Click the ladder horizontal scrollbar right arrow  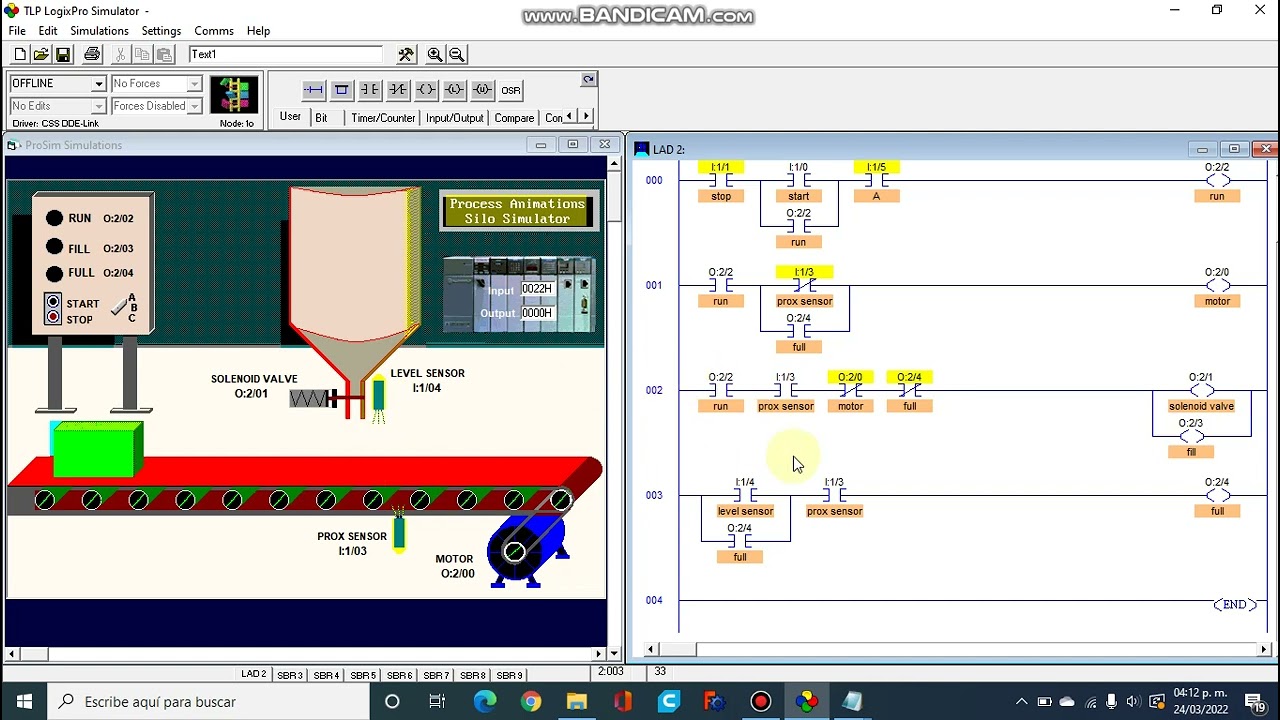tap(1263, 650)
